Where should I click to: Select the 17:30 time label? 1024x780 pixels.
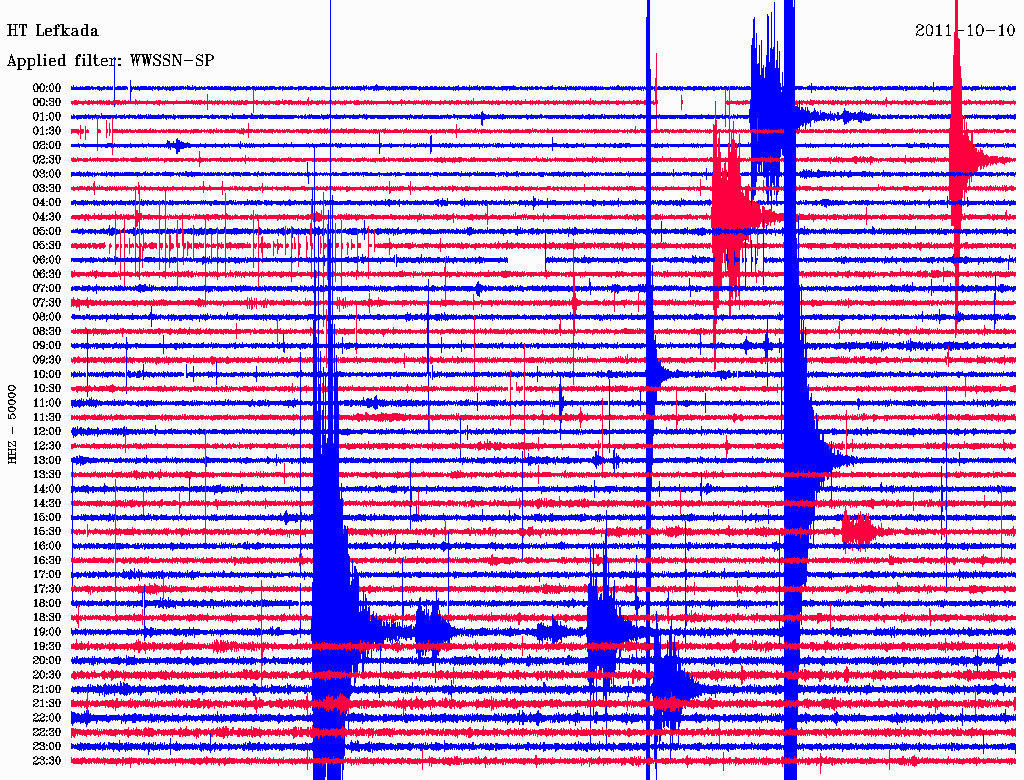pos(47,589)
